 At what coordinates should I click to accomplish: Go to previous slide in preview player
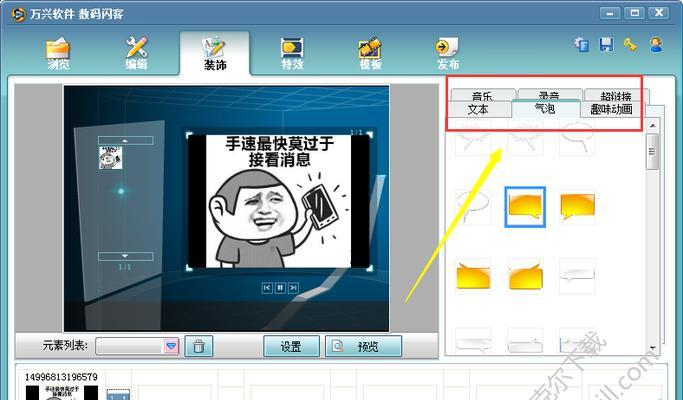(x=267, y=288)
